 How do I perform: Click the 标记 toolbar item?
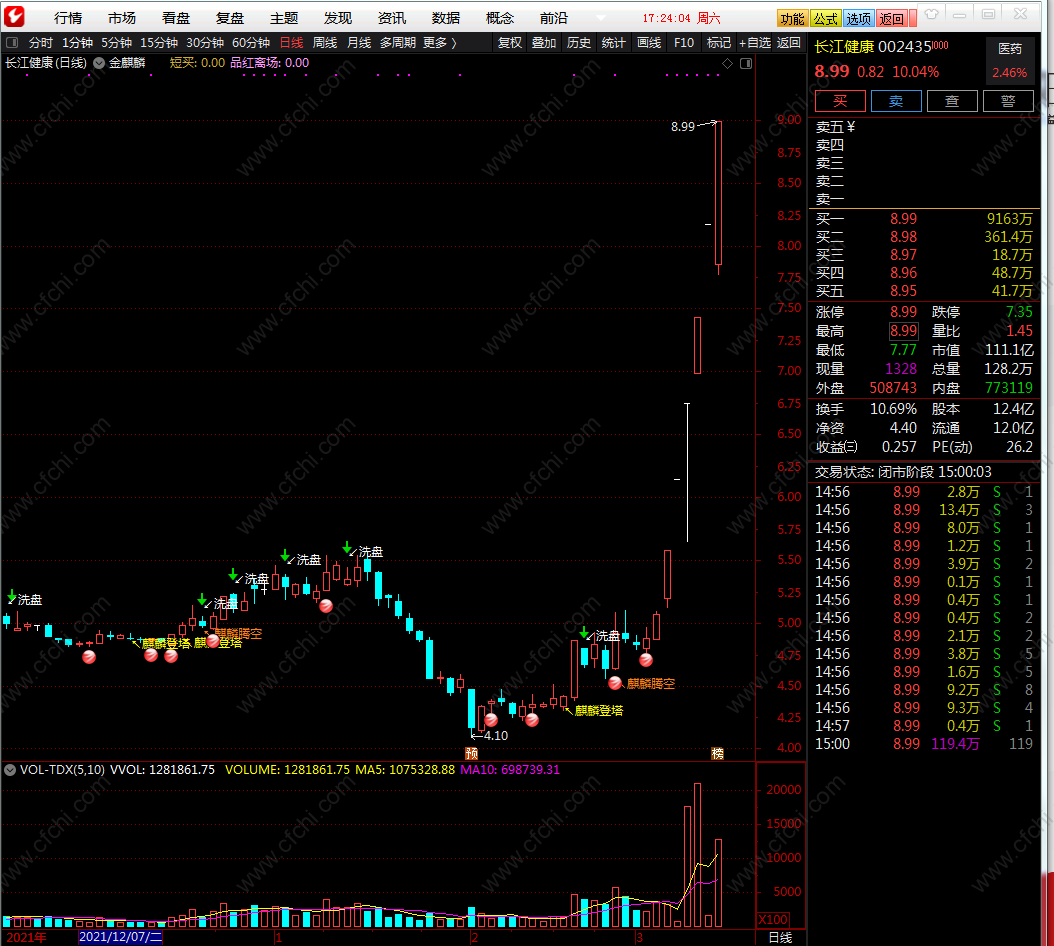coord(719,43)
